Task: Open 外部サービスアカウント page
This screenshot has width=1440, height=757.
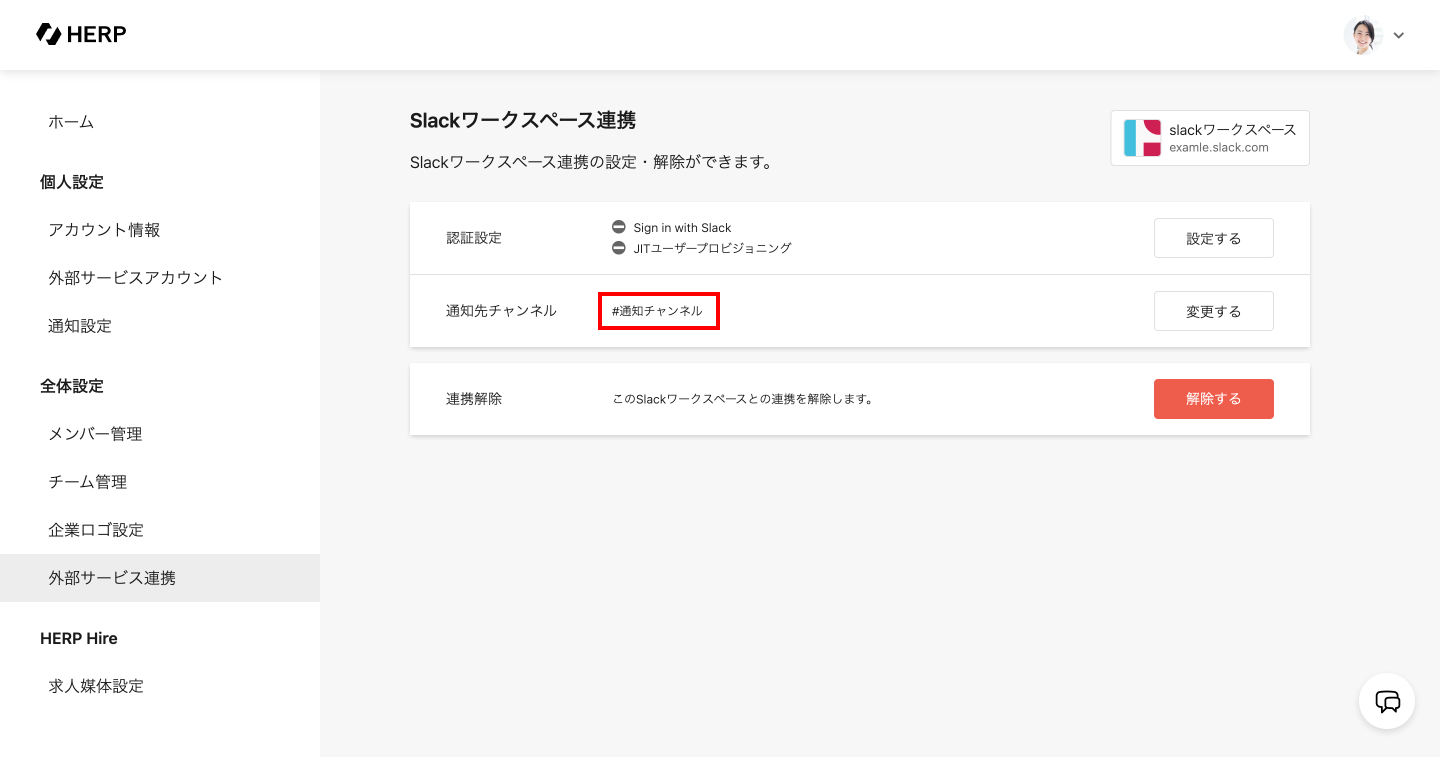Action: (135, 278)
